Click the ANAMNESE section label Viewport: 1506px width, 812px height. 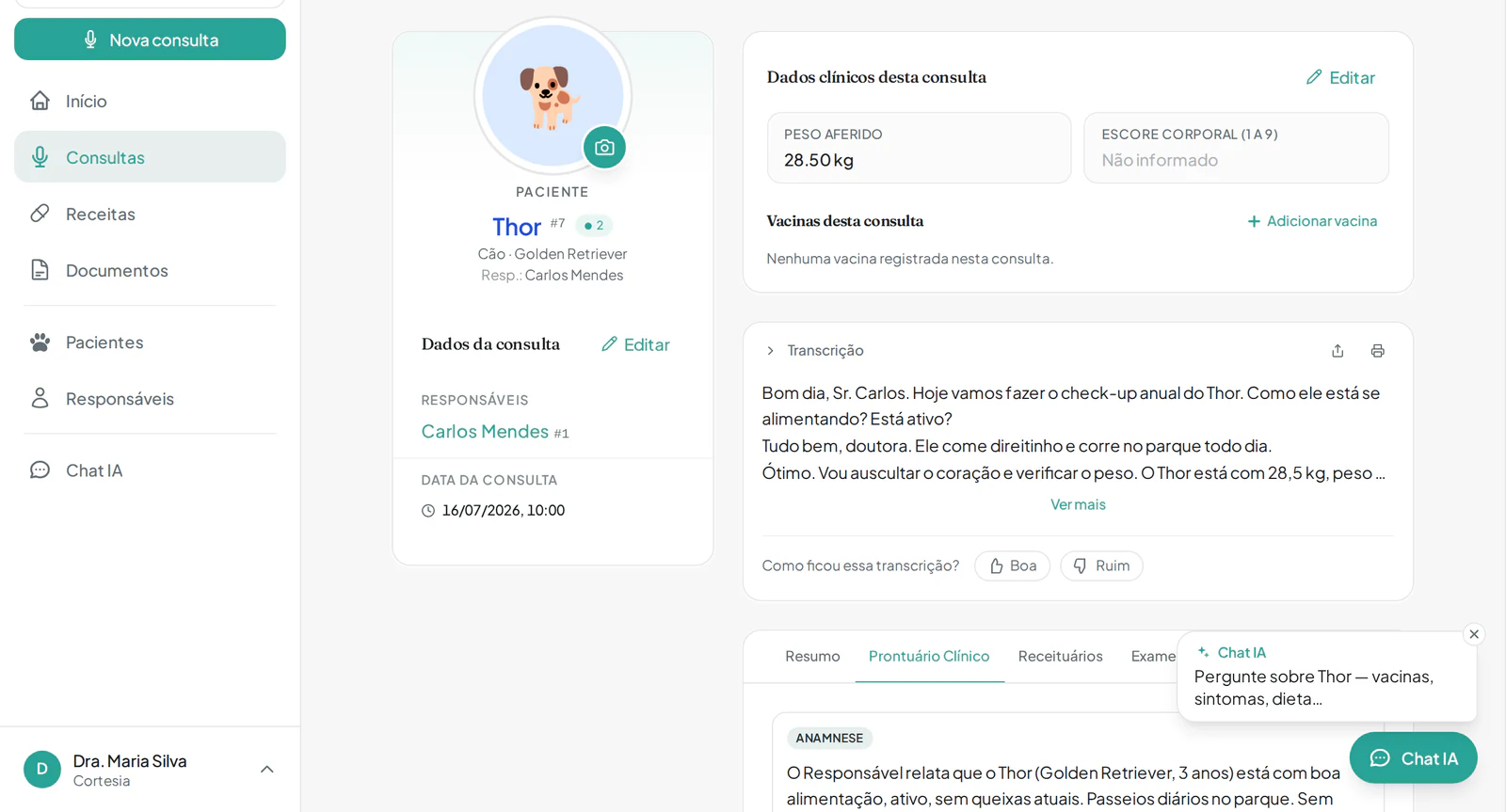click(829, 739)
